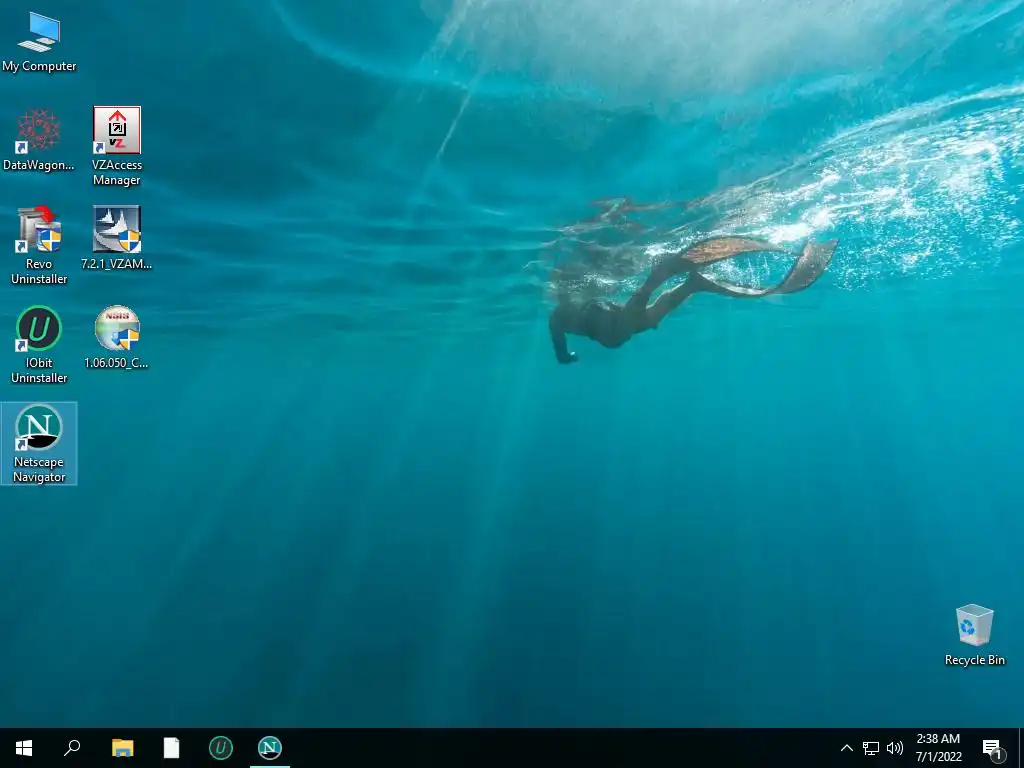Viewport: 1024px width, 768px height.
Task: Select the Revo Uninstaller desktop shortcut
Action: [39, 245]
